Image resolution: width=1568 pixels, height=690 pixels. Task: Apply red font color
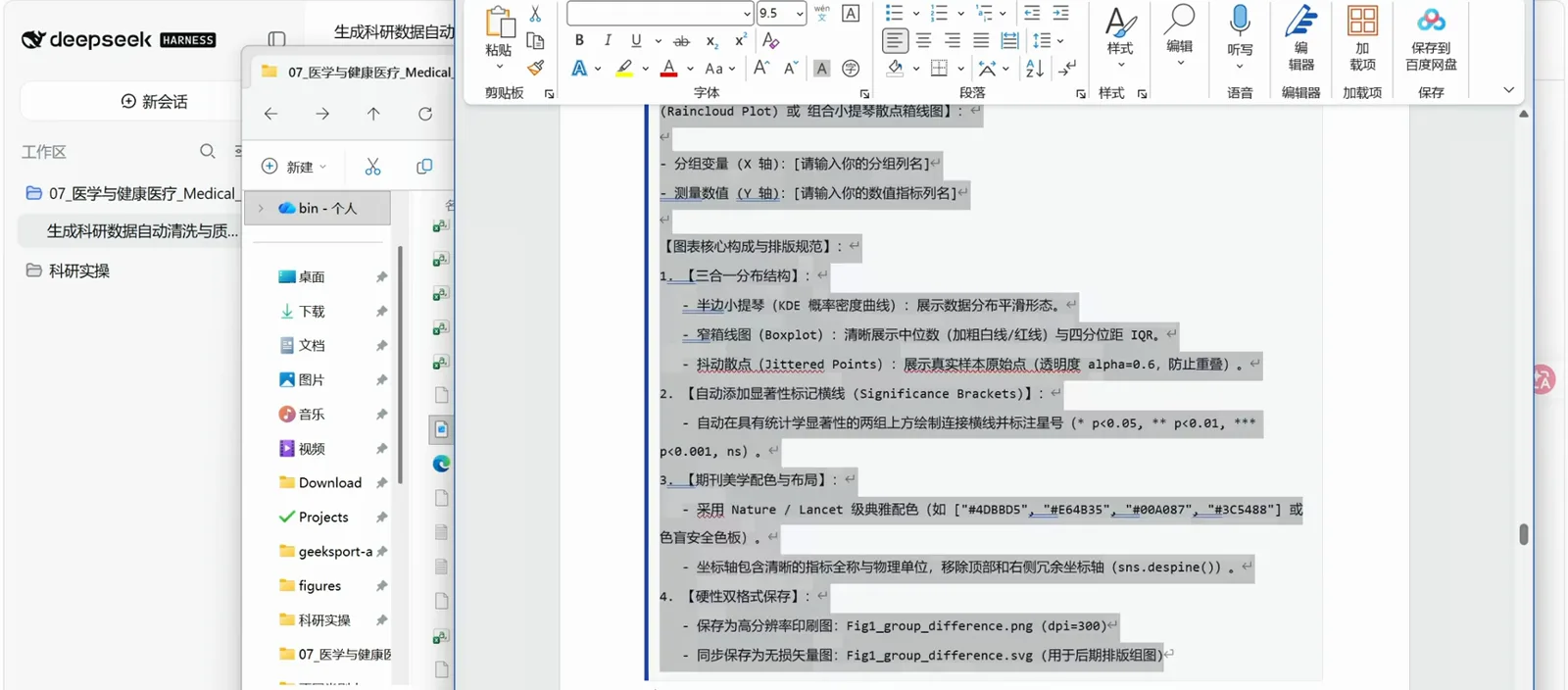point(669,69)
